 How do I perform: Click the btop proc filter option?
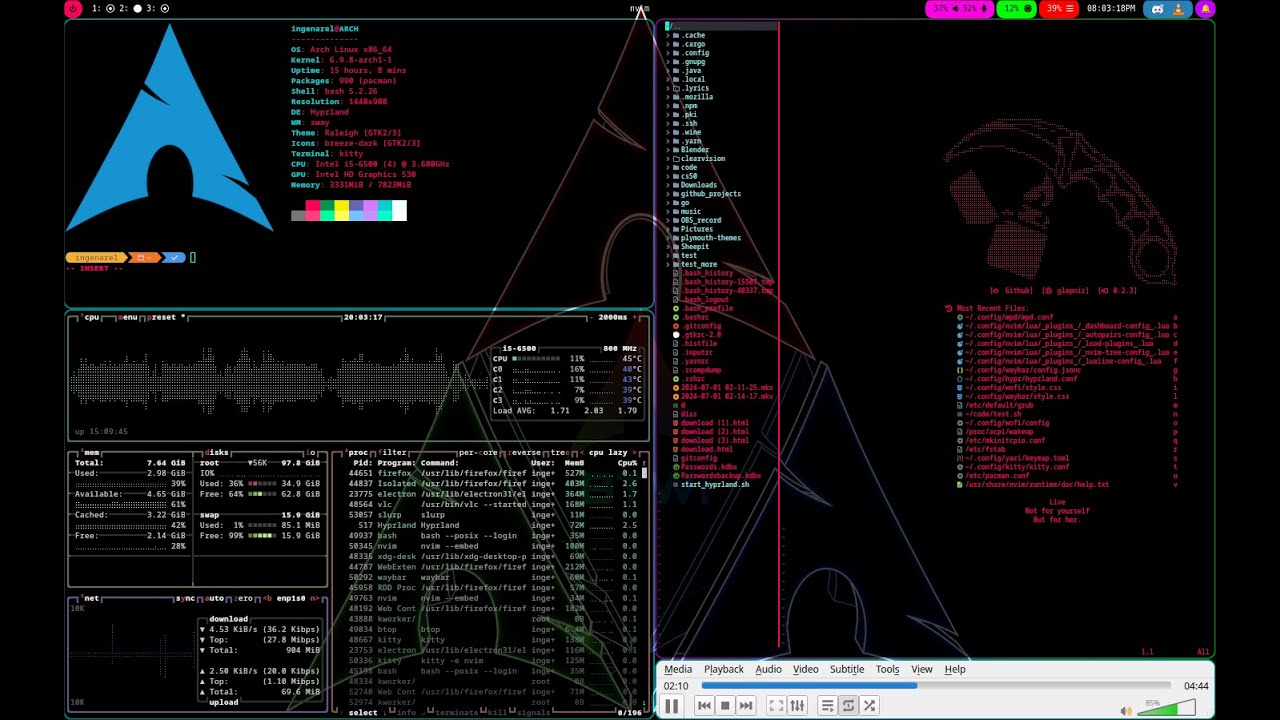(393, 452)
